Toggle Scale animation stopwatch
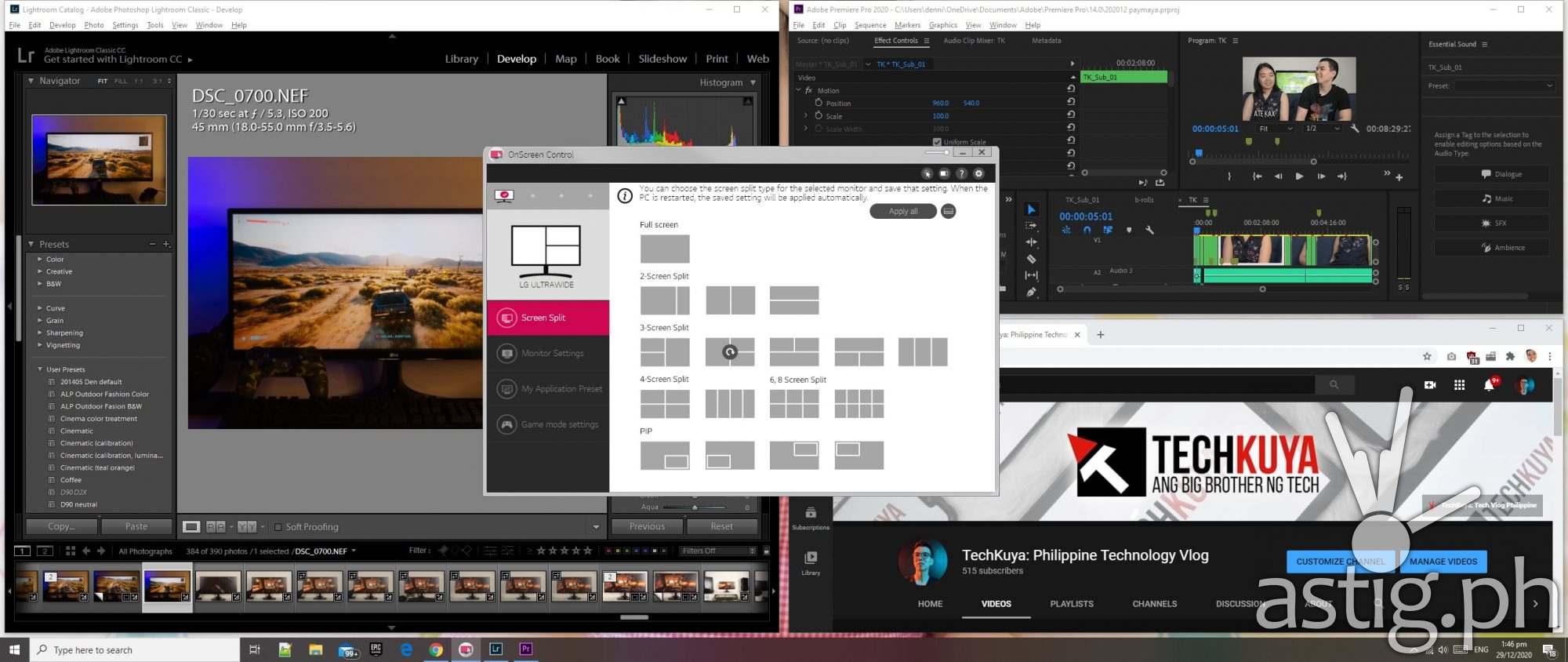 [818, 115]
